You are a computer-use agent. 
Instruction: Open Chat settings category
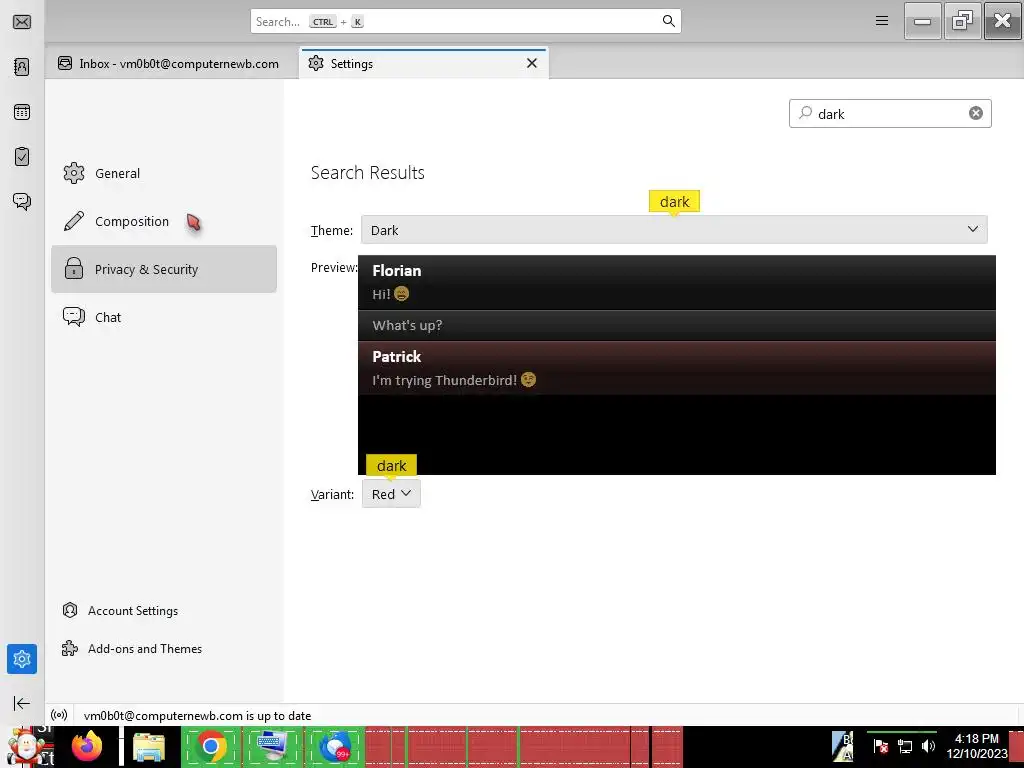point(164,317)
